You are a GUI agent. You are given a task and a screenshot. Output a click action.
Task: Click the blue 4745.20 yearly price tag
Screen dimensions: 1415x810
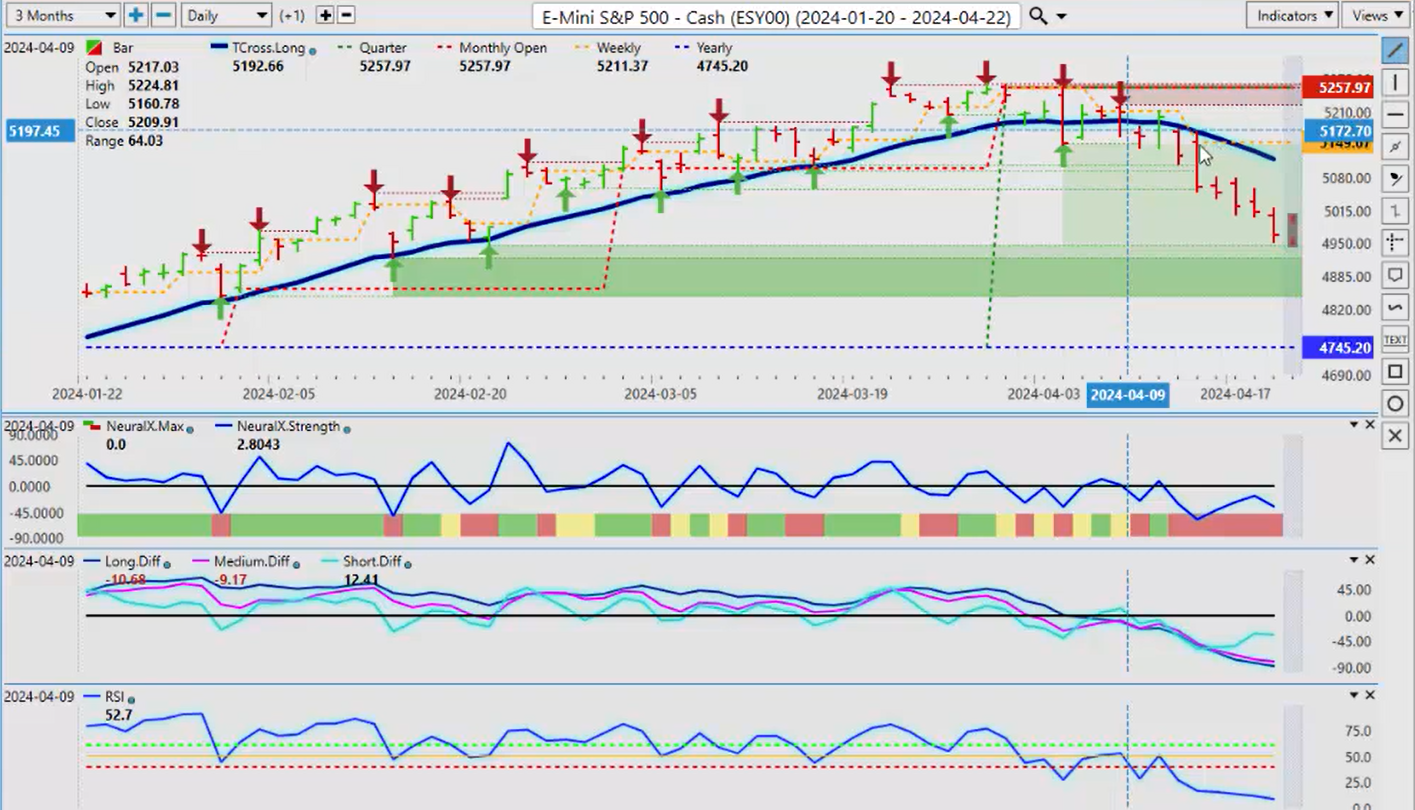click(x=1340, y=348)
